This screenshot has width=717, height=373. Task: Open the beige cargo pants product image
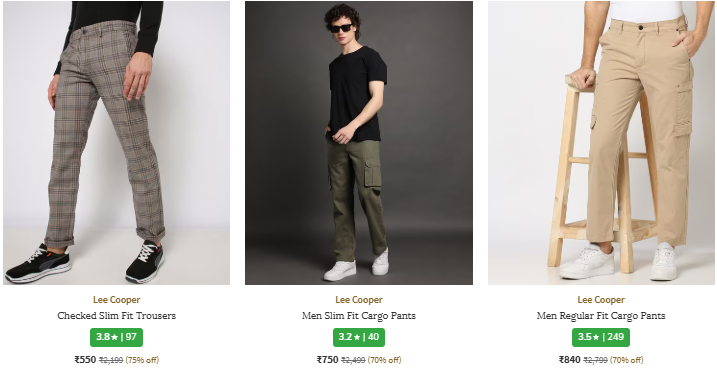pos(601,143)
